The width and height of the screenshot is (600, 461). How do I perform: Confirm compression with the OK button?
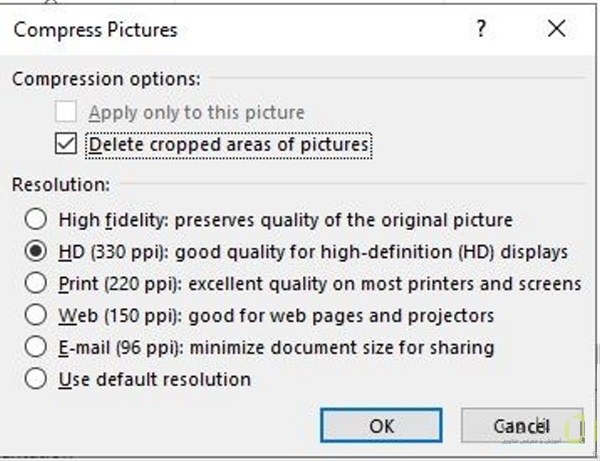[x=381, y=425]
